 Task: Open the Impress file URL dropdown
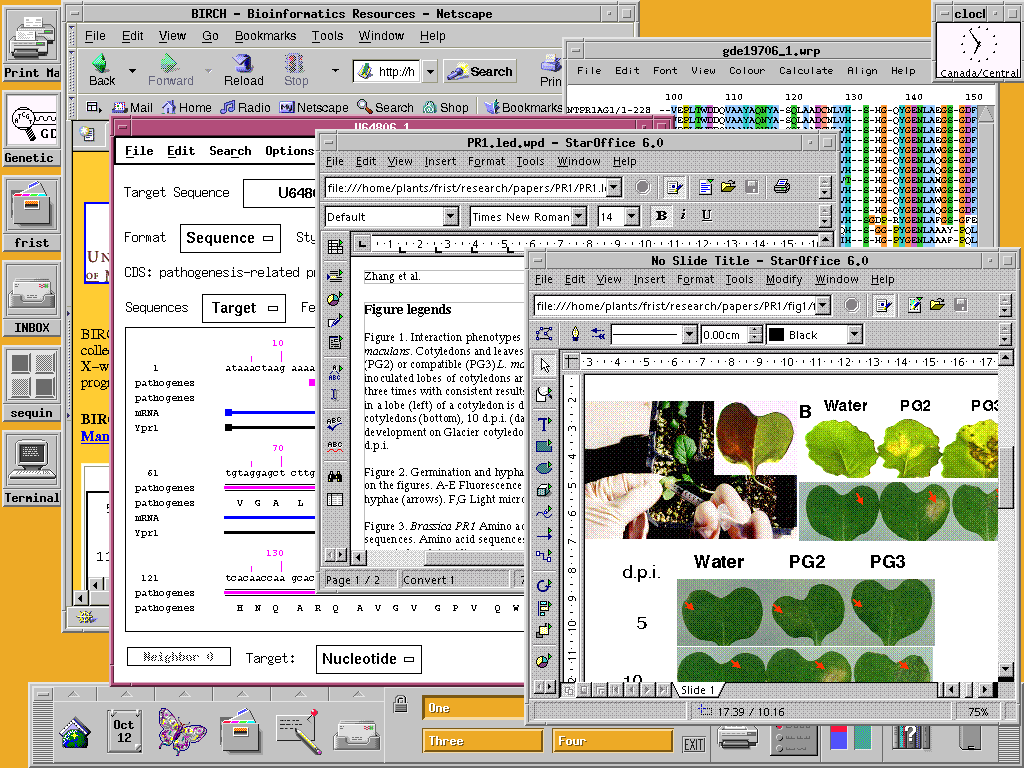(824, 305)
